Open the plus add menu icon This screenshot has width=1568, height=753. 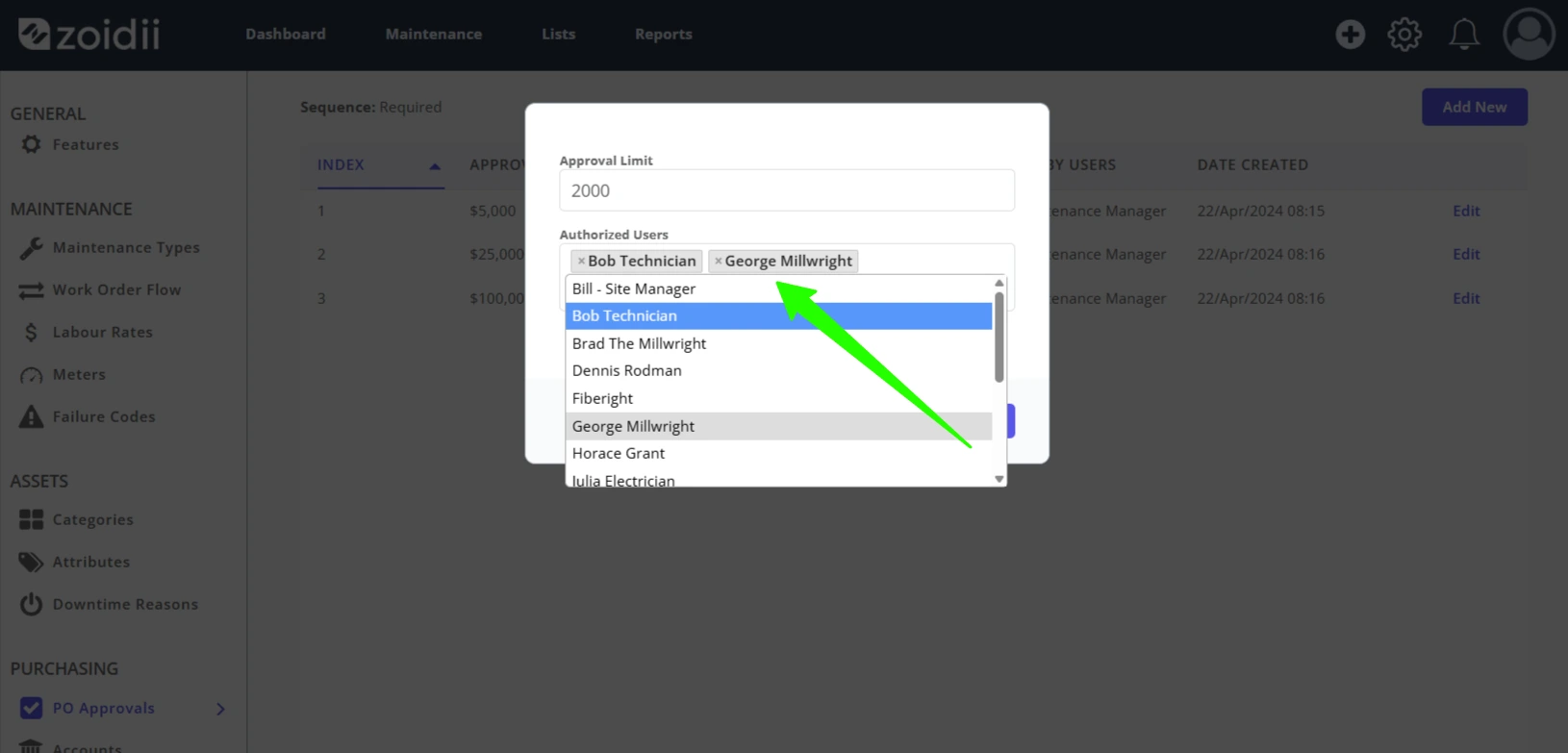tap(1350, 35)
